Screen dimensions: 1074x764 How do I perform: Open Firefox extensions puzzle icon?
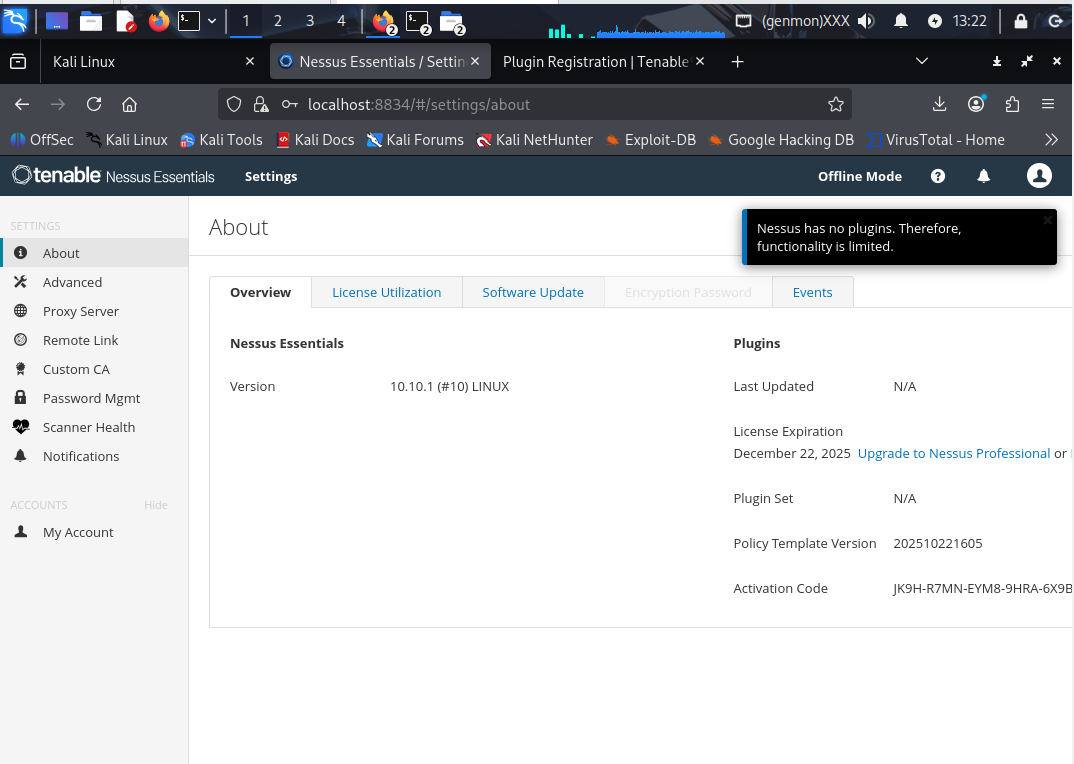pos(1012,104)
